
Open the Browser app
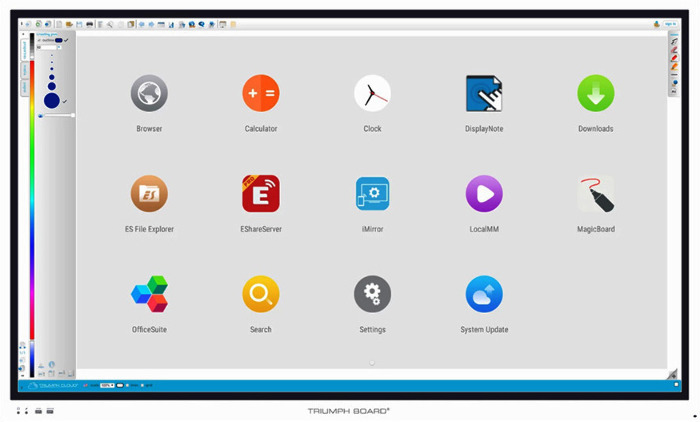point(149,93)
